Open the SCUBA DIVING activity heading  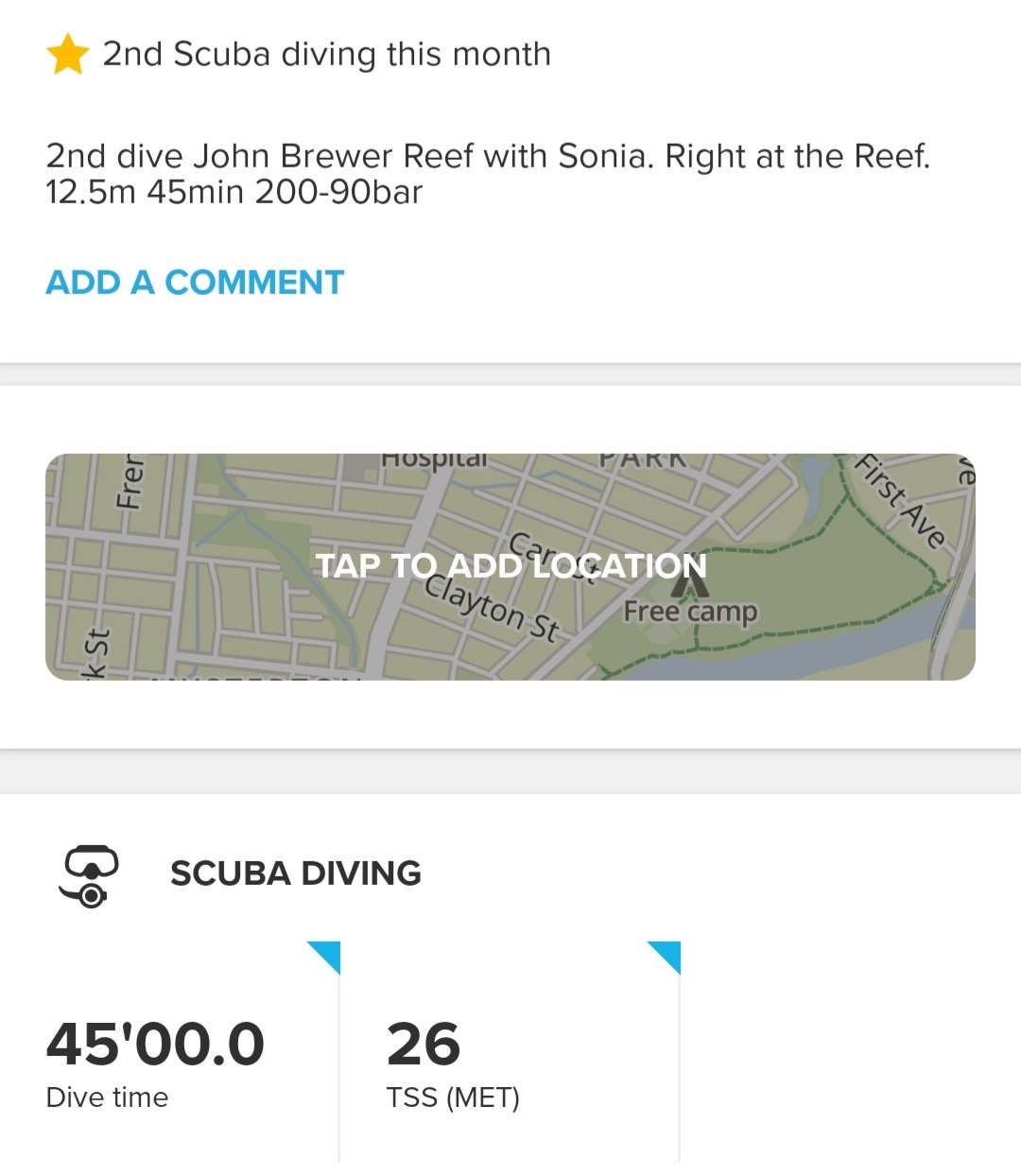(x=295, y=873)
